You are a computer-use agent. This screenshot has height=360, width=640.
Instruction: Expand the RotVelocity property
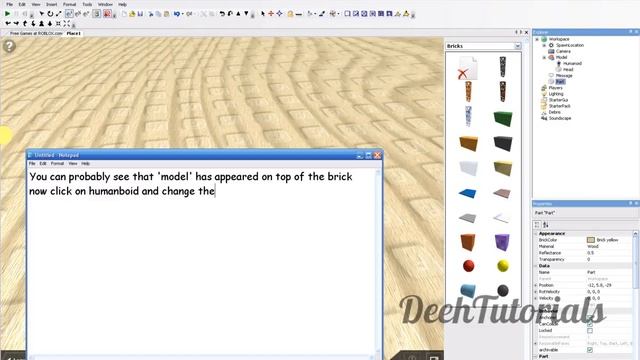(x=536, y=292)
